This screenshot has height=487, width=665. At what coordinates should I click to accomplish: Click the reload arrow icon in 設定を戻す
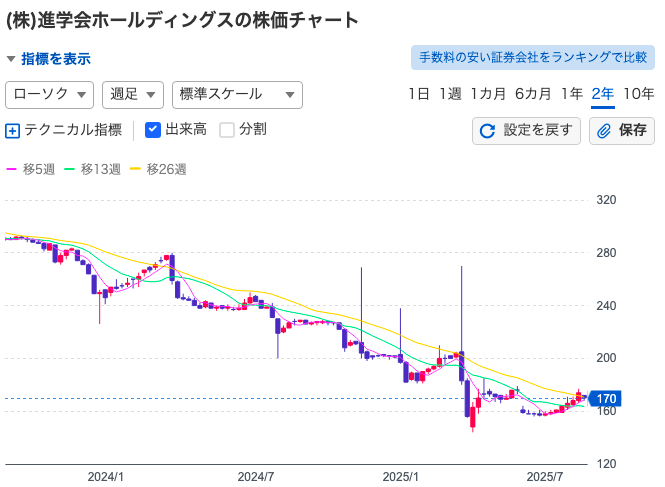(487, 131)
